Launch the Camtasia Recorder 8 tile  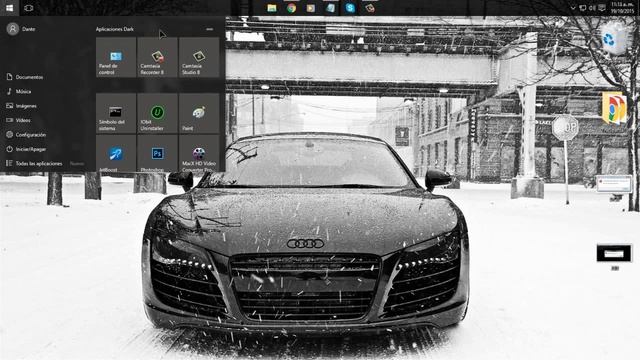158,57
